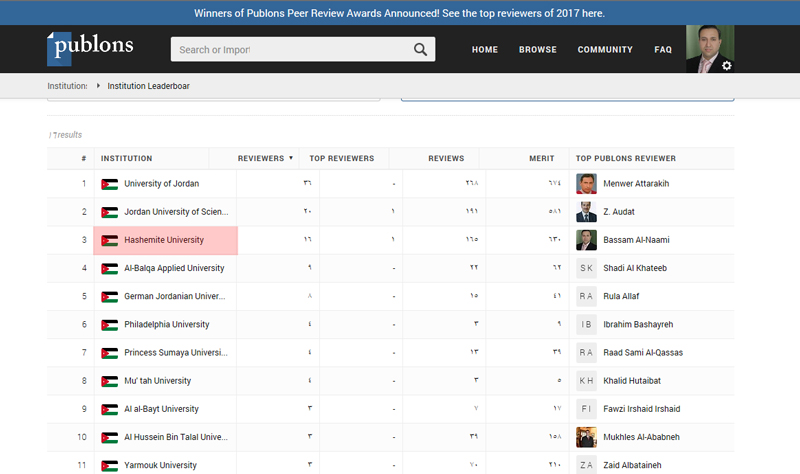This screenshot has width=800, height=474.
Task: Open reviewer Zaid Albataineh's name
Action: [632, 465]
